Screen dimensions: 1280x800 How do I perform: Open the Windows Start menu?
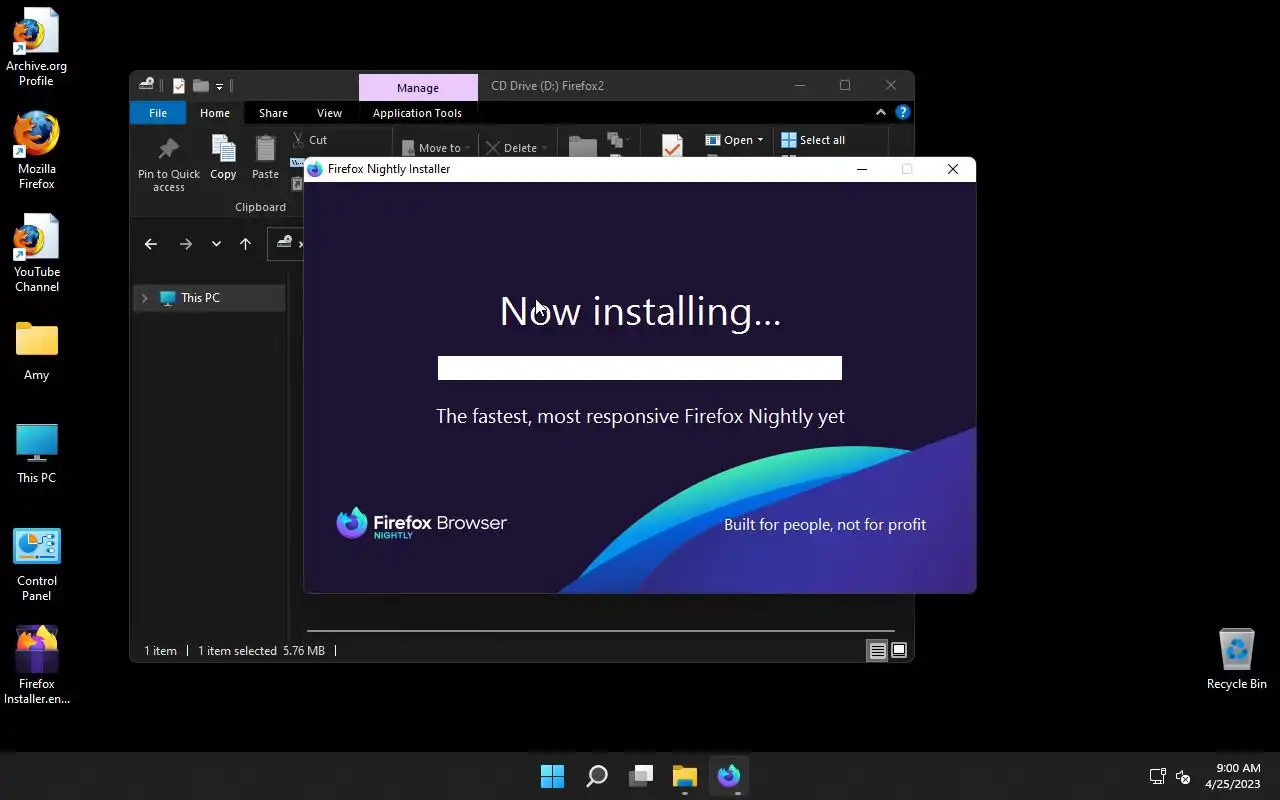tap(552, 776)
